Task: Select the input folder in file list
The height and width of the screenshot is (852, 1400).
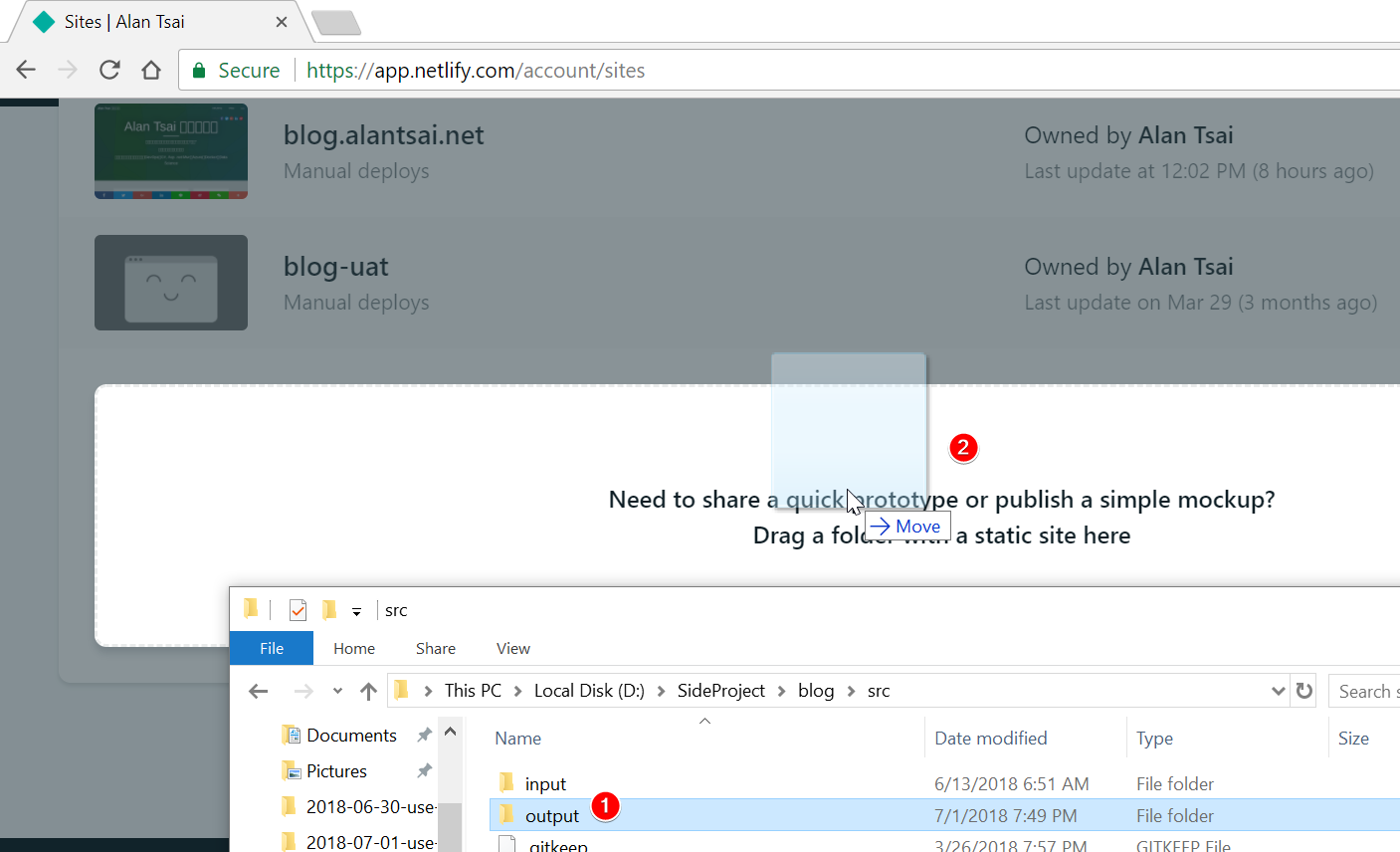Action: [545, 784]
